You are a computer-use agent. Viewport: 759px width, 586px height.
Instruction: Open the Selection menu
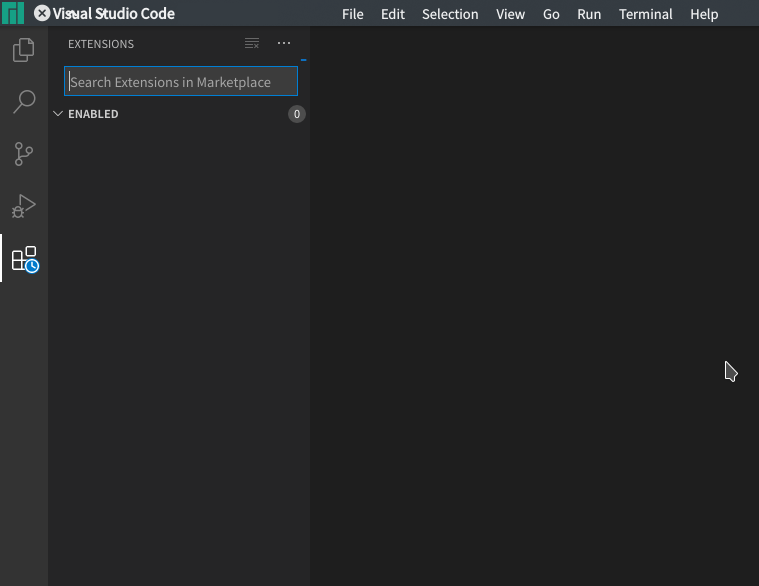pyautogui.click(x=450, y=14)
